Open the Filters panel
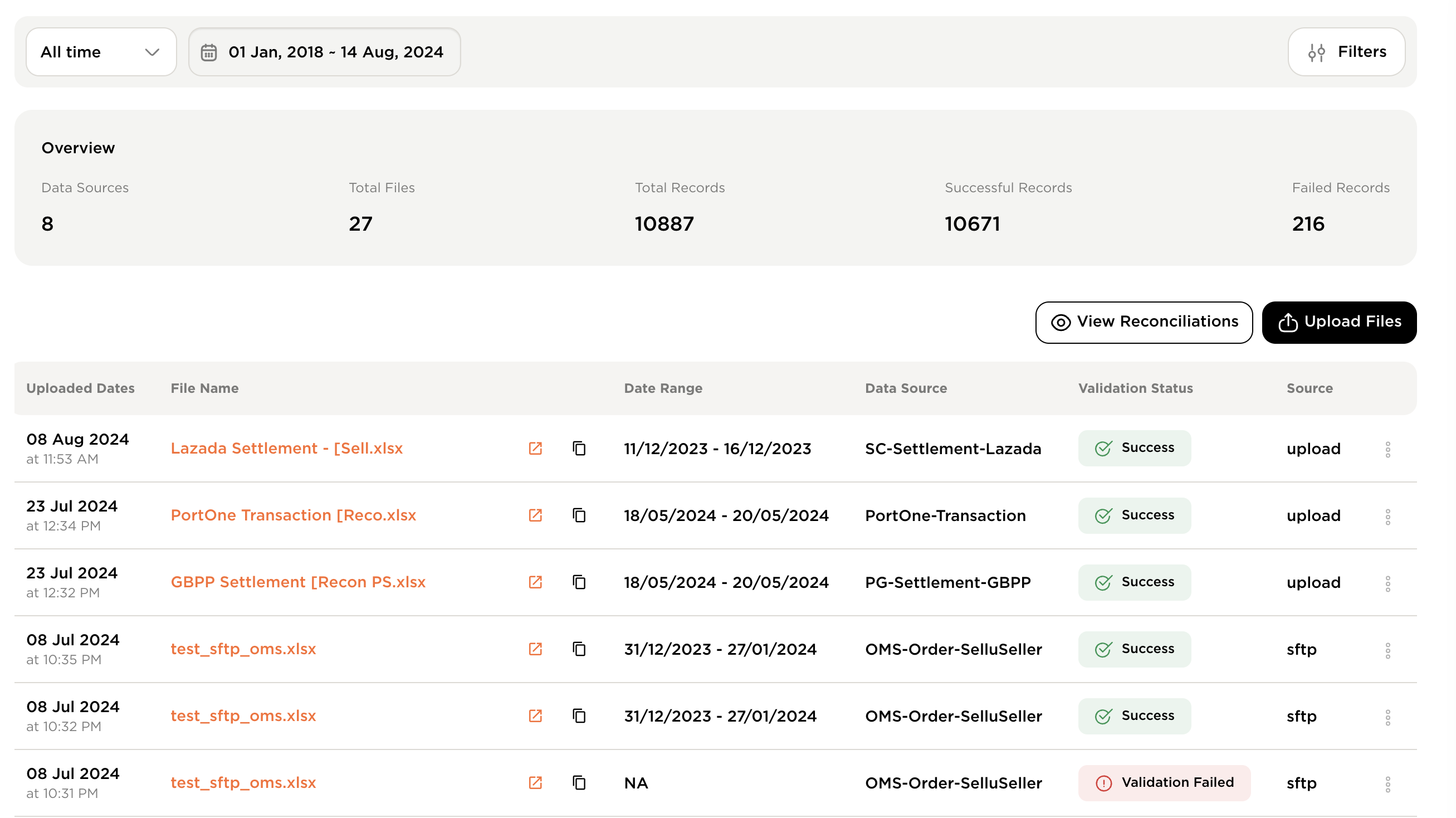The width and height of the screenshot is (1456, 818). tap(1346, 52)
